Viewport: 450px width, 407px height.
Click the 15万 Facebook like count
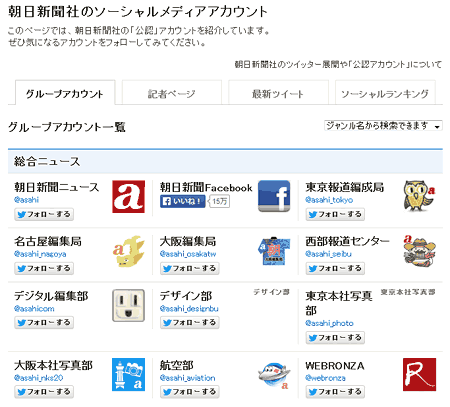pyautogui.click(x=220, y=201)
